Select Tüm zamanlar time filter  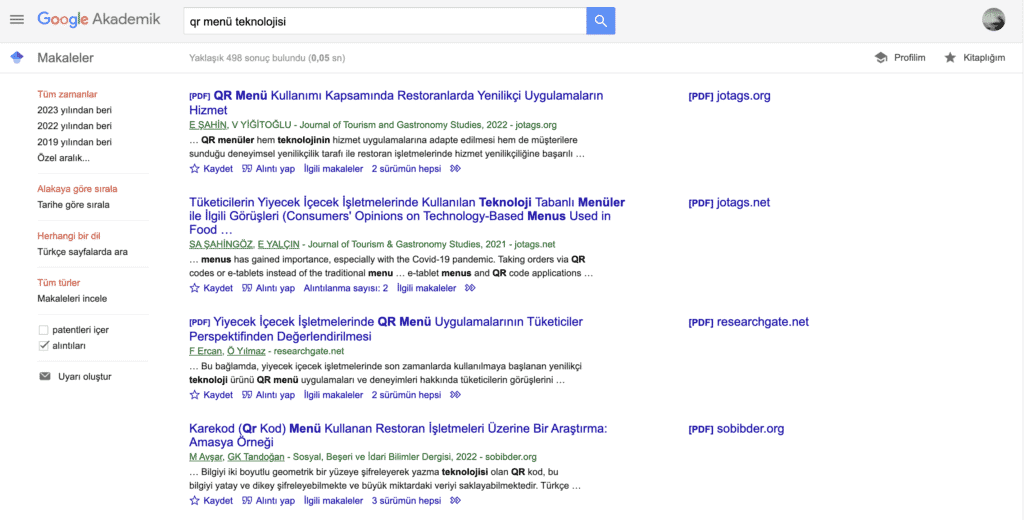click(67, 94)
